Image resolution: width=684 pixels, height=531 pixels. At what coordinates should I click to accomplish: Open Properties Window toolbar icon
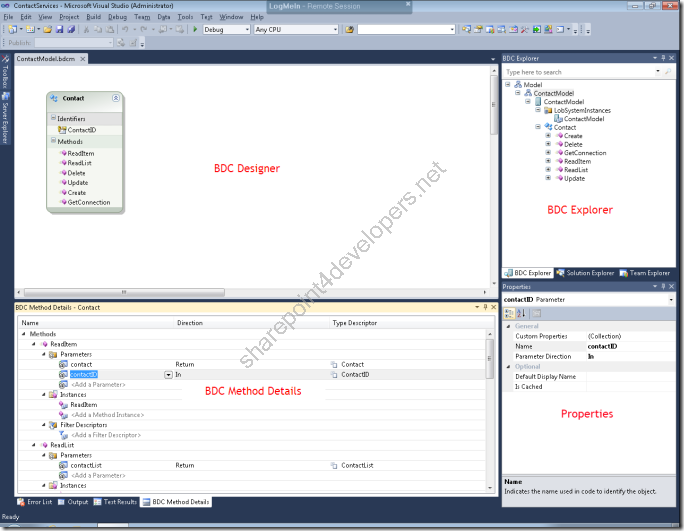pos(478,29)
